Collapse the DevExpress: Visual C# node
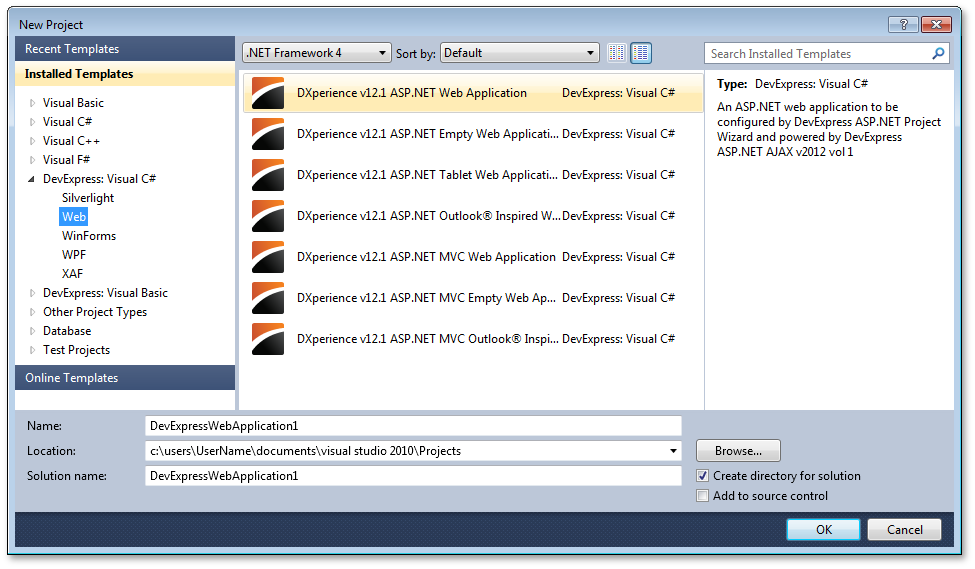 [x=32, y=179]
